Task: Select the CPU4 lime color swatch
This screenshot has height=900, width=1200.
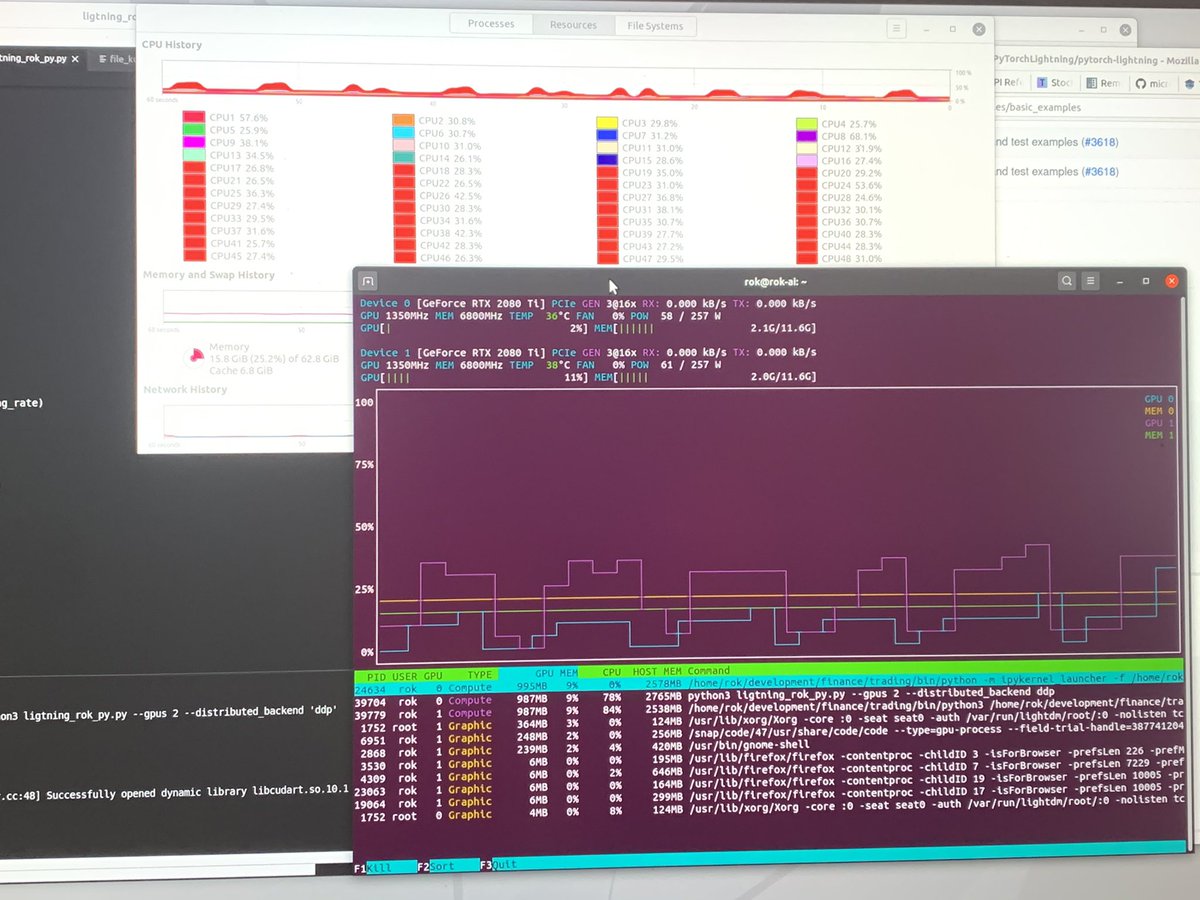Action: (x=807, y=124)
